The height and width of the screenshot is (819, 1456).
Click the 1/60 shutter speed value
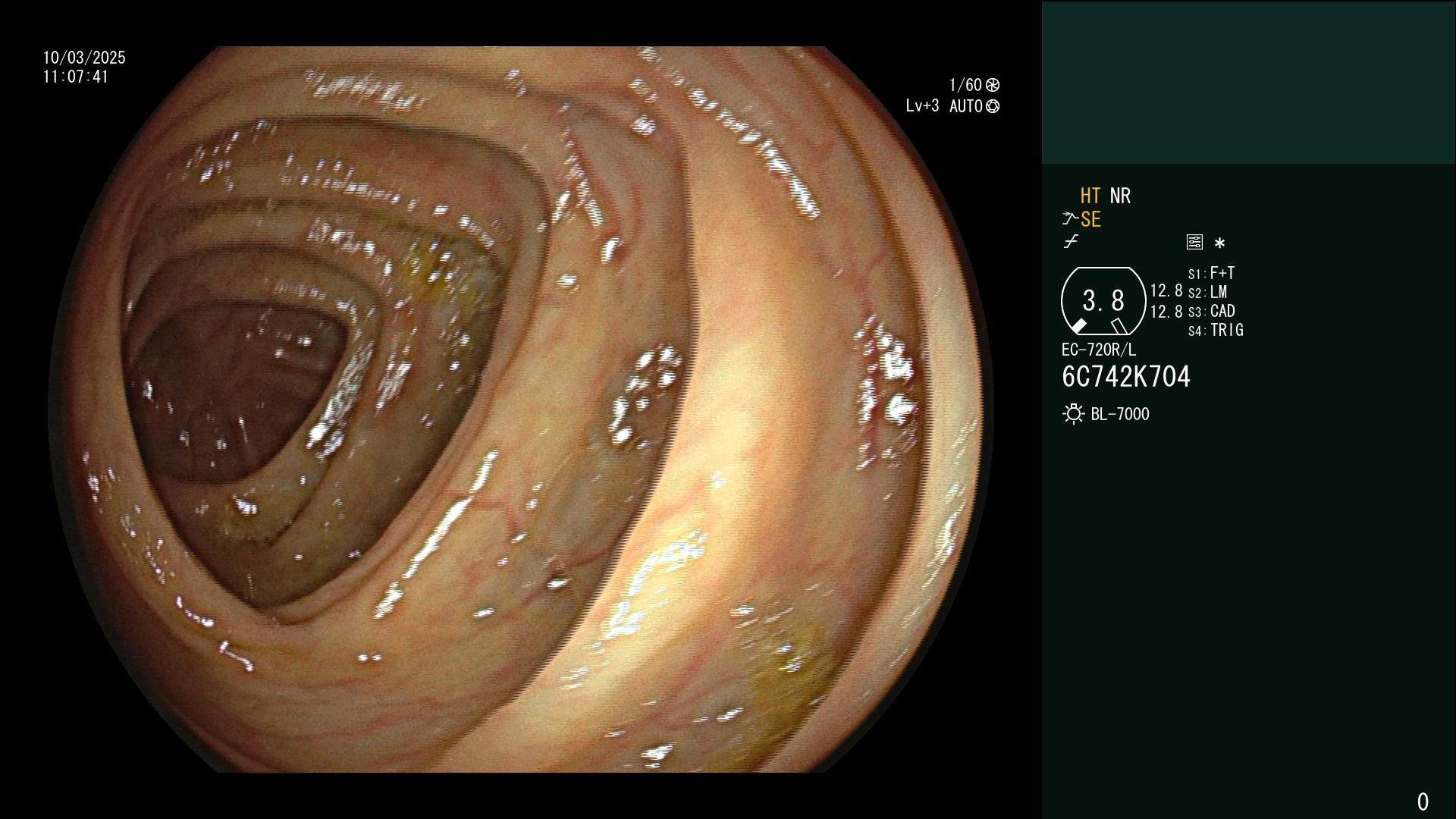tap(965, 85)
